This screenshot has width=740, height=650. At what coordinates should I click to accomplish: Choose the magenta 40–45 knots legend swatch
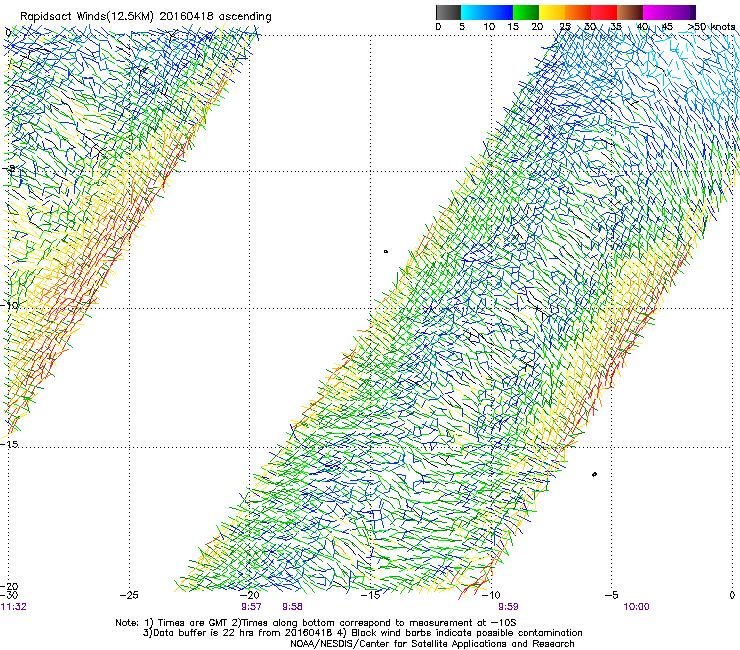(x=658, y=12)
